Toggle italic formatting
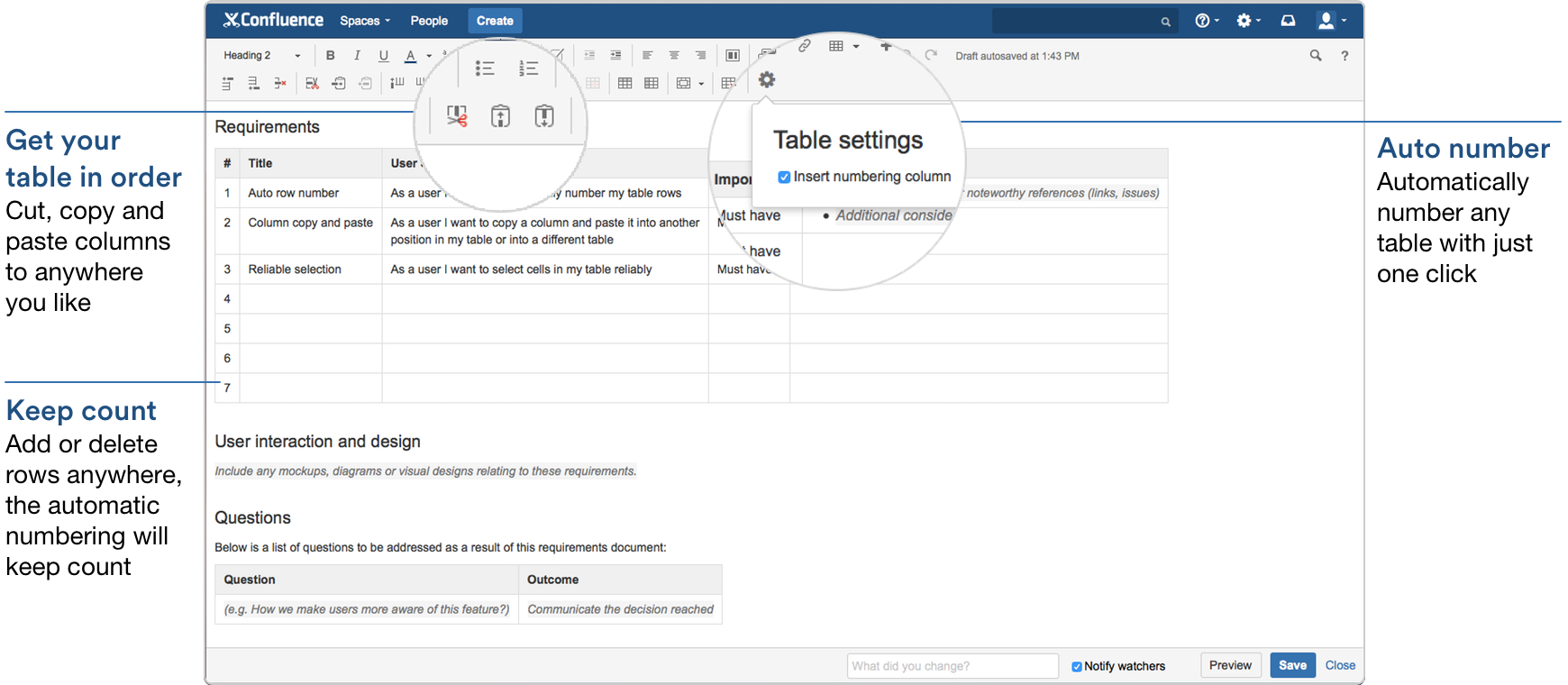1568x685 pixels. (357, 56)
